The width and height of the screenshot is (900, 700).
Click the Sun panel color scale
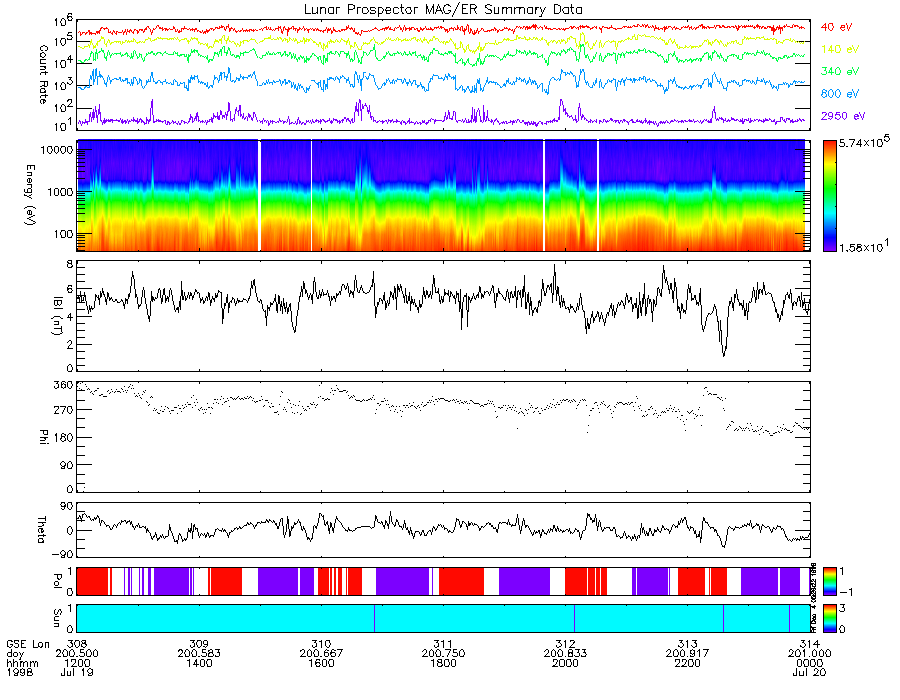coord(829,618)
